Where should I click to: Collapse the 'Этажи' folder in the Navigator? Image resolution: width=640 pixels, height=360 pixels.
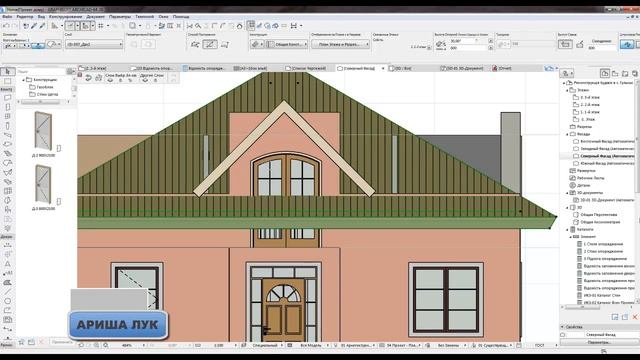click(x=567, y=90)
